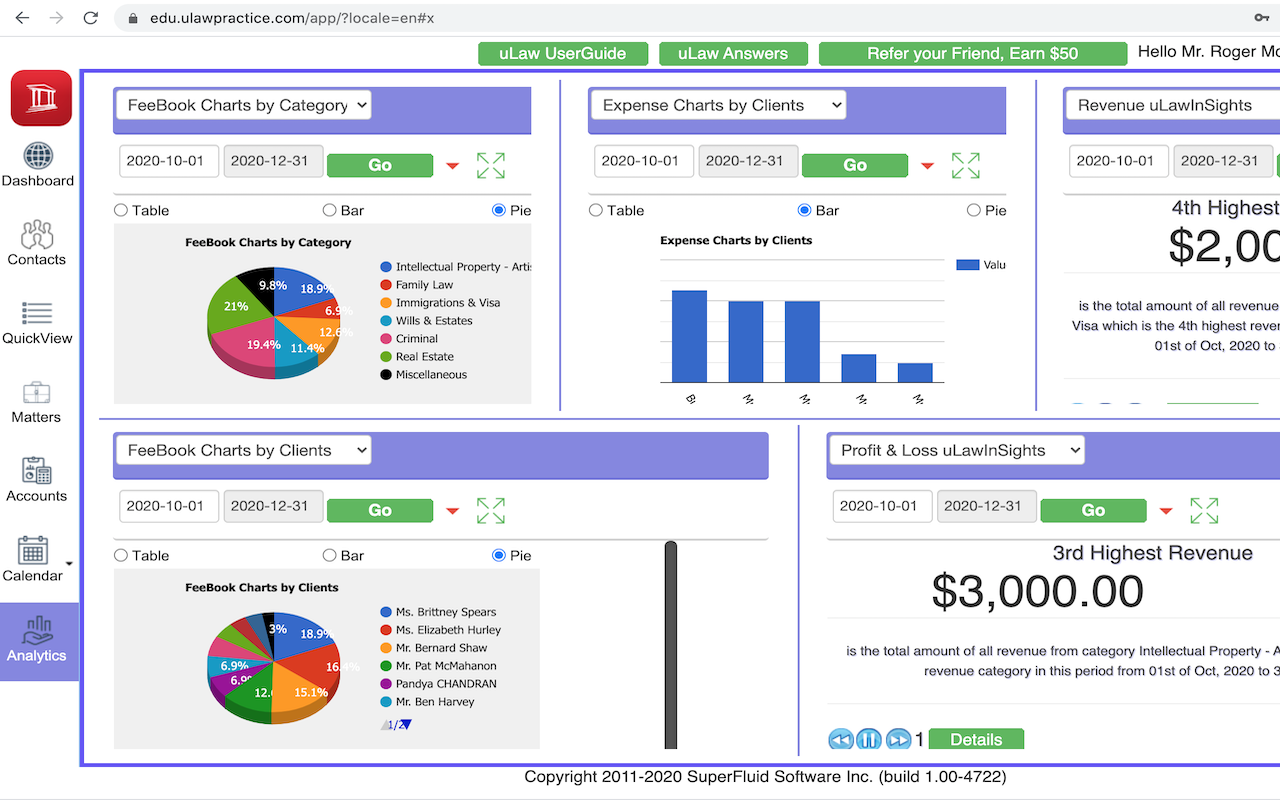1280x800 pixels.
Task: Click Intellectual Property legend blue swatch
Action: 386,267
